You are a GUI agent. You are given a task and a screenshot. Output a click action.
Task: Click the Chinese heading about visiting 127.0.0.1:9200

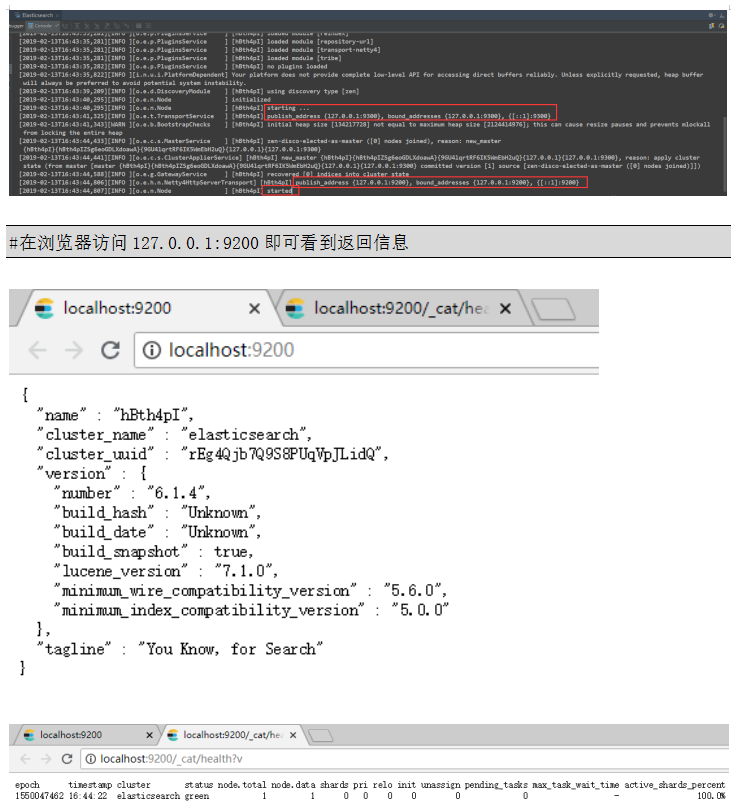[x=209, y=242]
